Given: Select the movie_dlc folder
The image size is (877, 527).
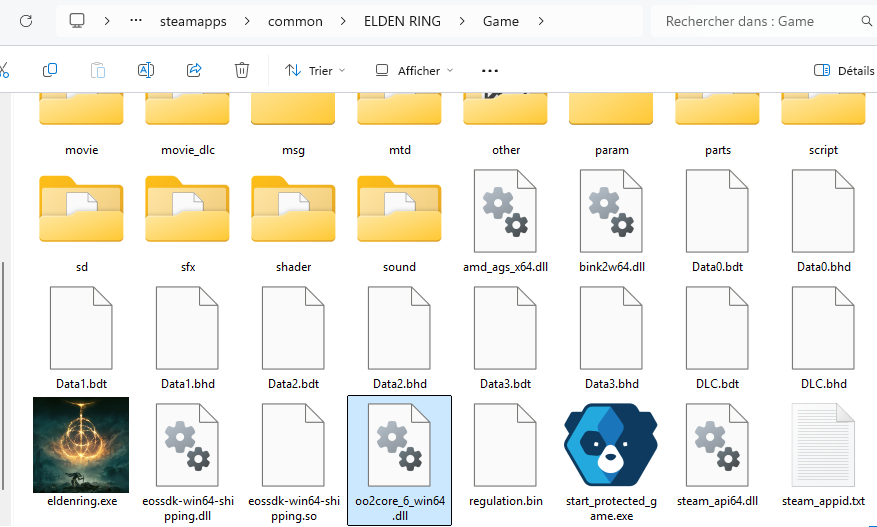Looking at the screenshot, I should pos(187,124).
